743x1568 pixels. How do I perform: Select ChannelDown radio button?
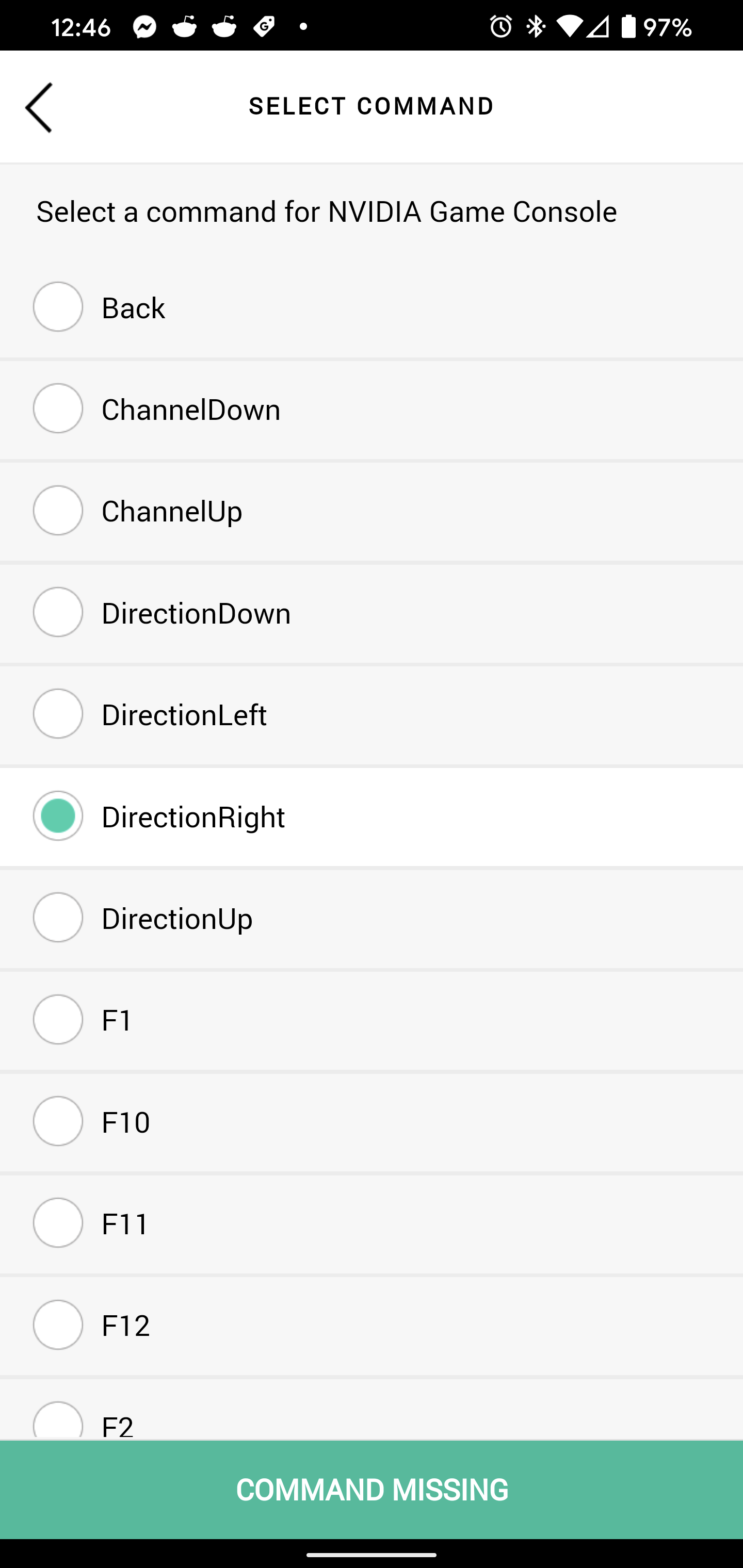58,409
